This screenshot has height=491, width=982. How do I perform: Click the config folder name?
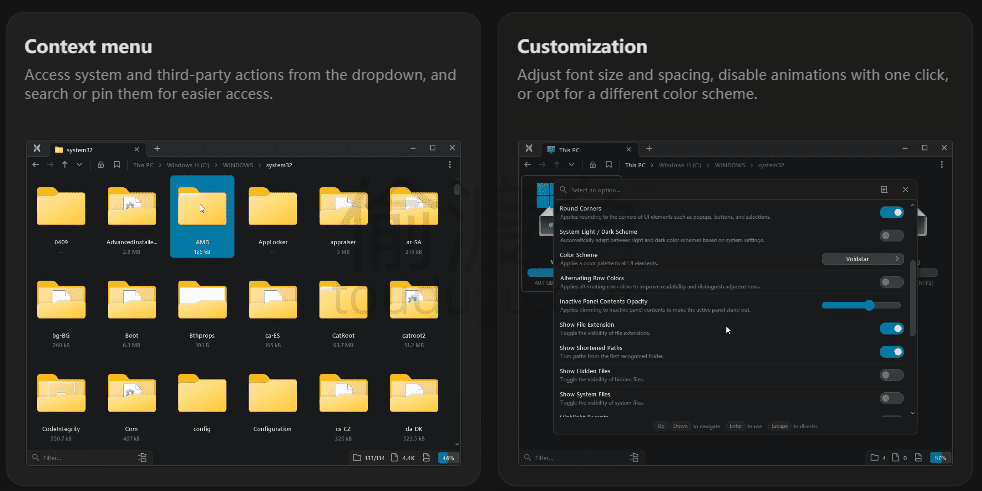[202, 429]
